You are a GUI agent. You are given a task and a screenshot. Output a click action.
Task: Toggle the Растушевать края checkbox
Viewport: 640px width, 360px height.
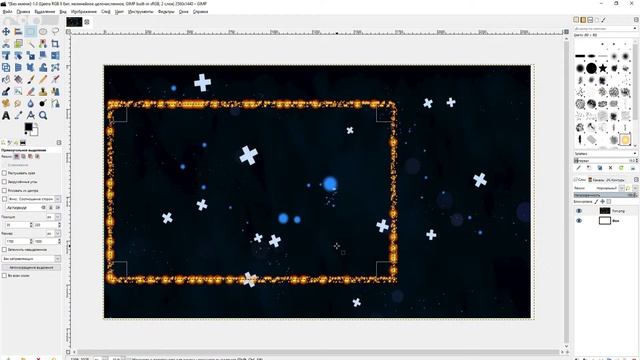[4, 173]
